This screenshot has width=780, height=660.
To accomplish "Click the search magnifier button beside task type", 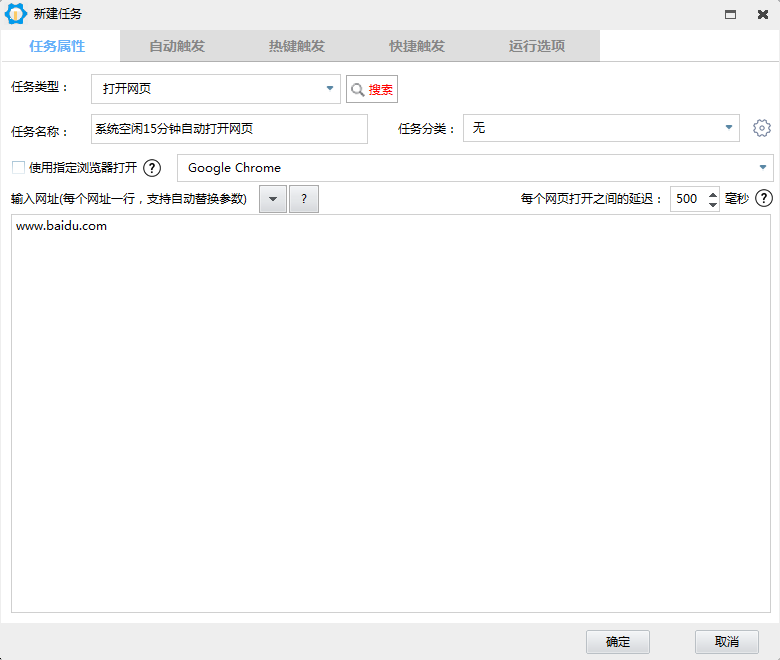I will [371, 89].
